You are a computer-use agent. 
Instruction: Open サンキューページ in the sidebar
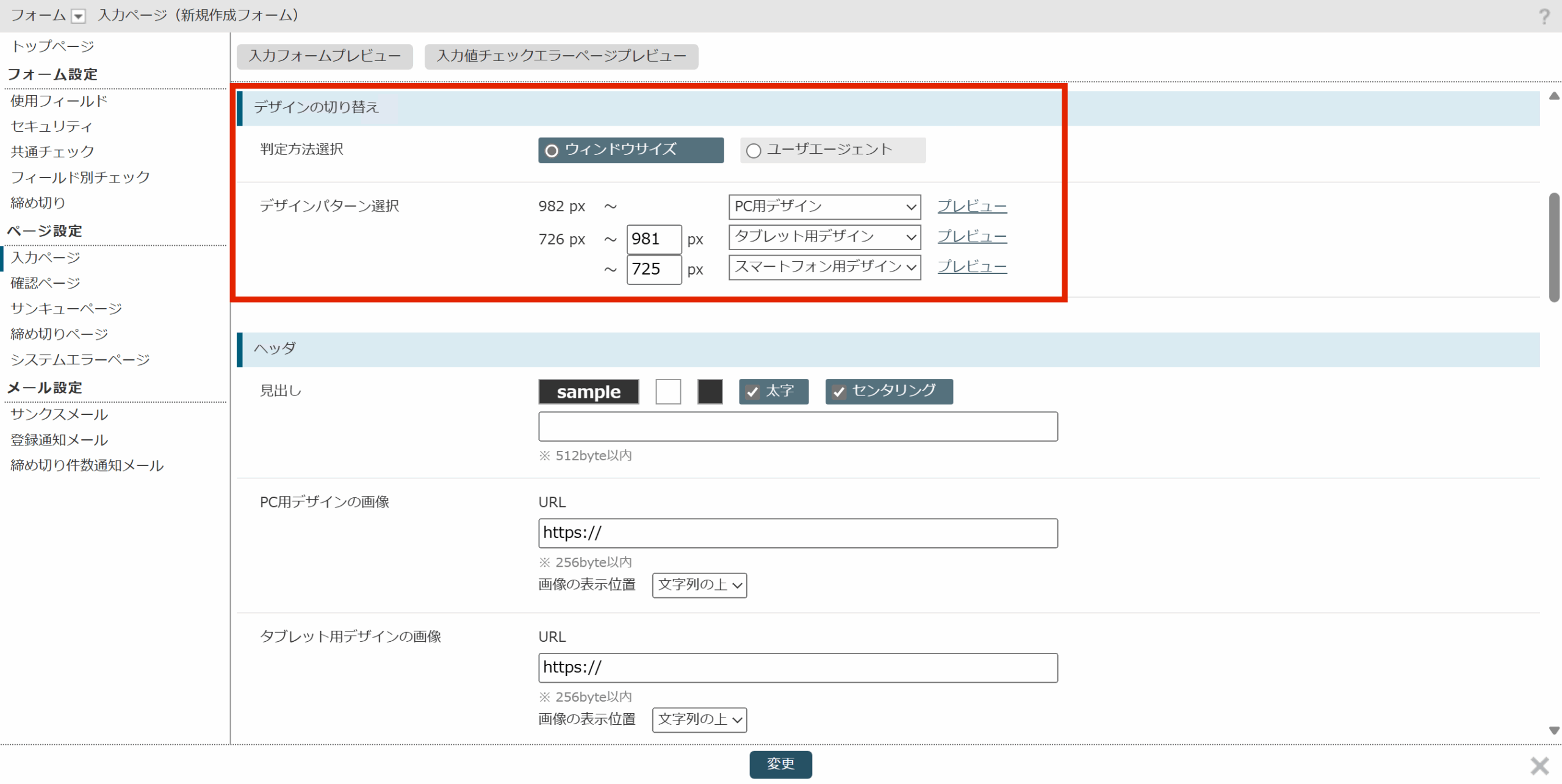pyautogui.click(x=66, y=309)
